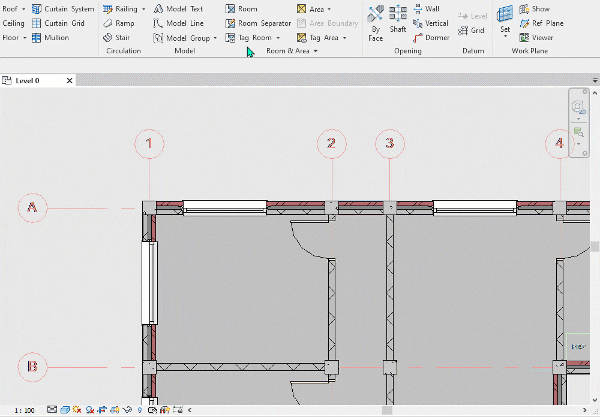Click the vertical scrollbar down arrow
Screen dimensions: 600x417
(595, 401)
